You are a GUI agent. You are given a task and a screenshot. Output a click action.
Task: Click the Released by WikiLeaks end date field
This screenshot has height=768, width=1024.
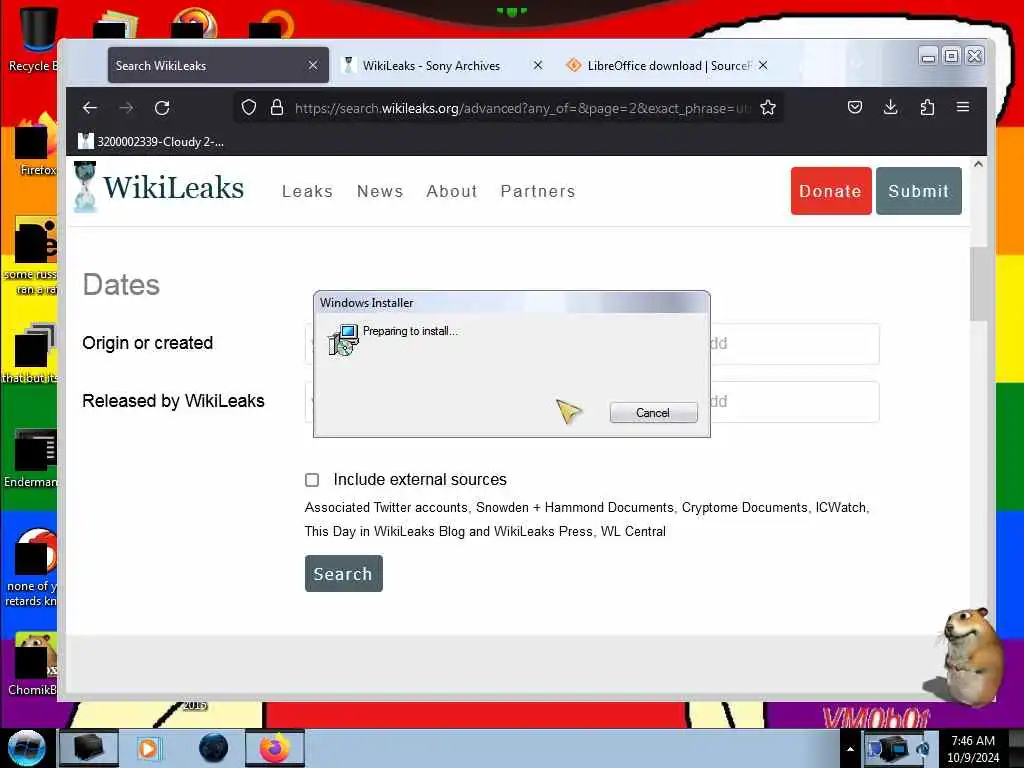coord(794,402)
